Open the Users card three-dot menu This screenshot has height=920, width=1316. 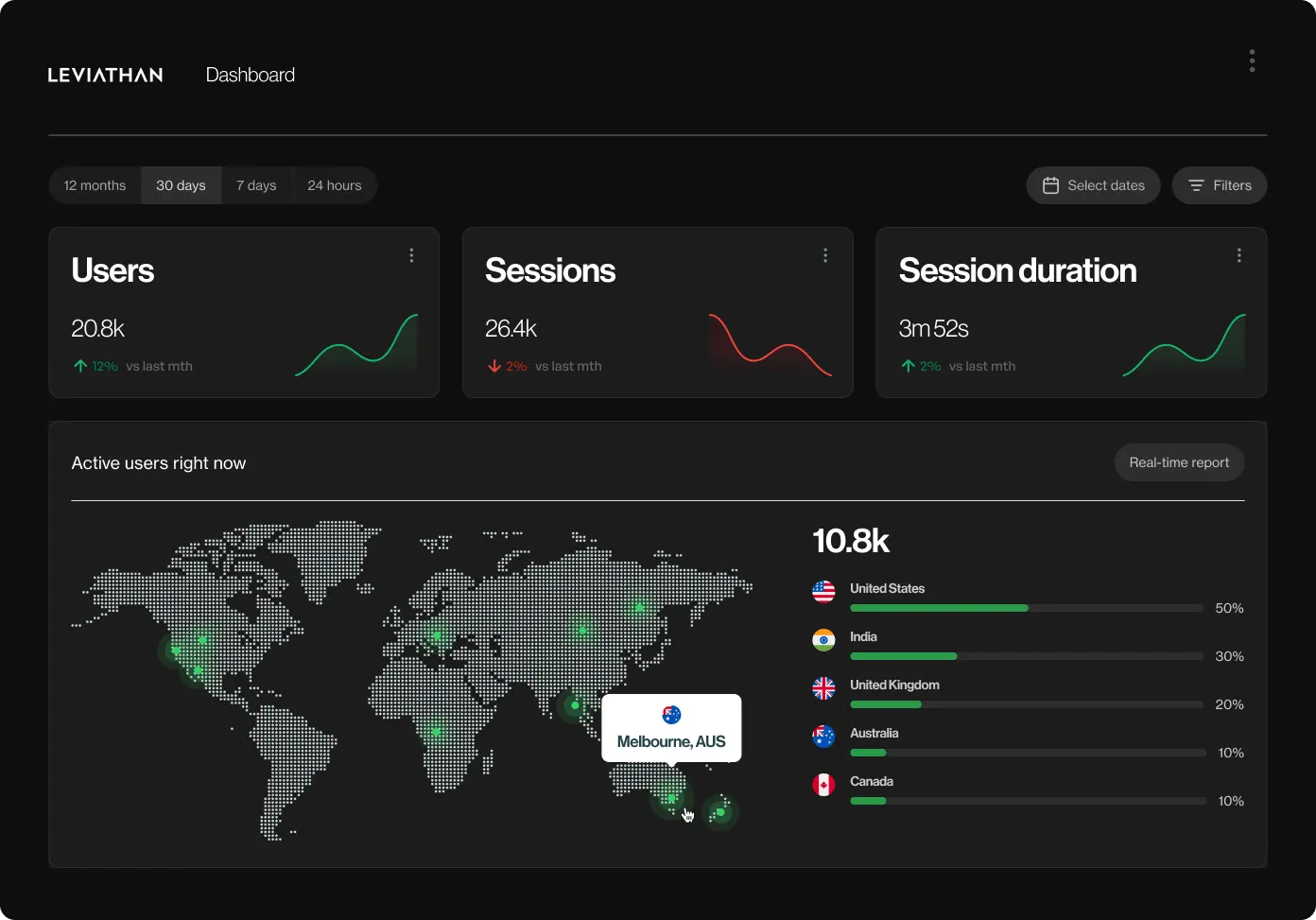(411, 255)
